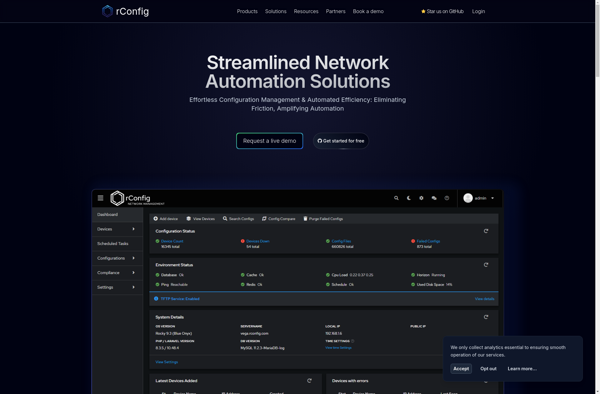Screen dimensions: 600x394
Task: Open the Config Compare toolbar item
Action: click(279, 219)
